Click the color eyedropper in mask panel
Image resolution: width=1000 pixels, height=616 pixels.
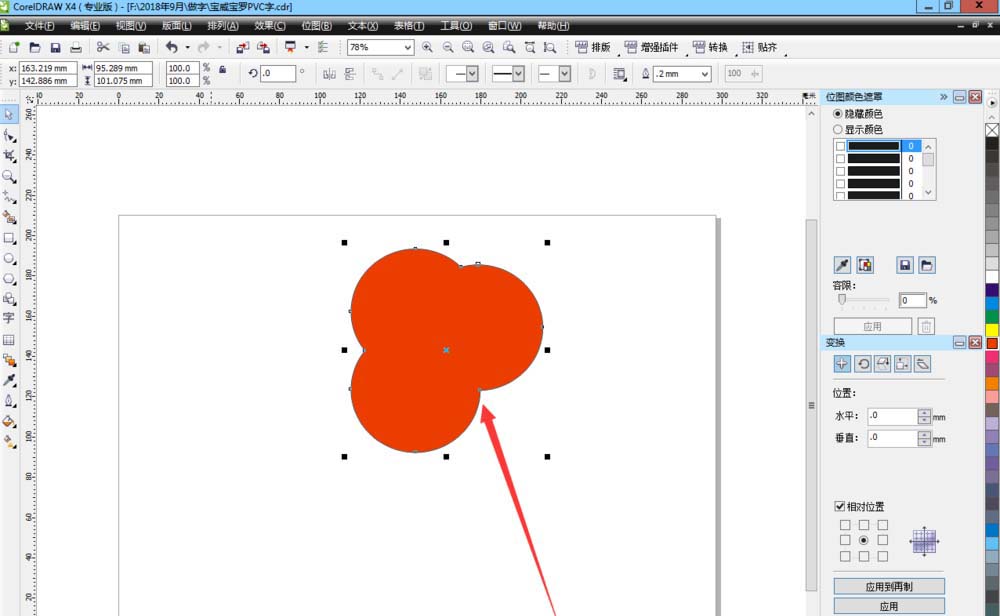[842, 265]
